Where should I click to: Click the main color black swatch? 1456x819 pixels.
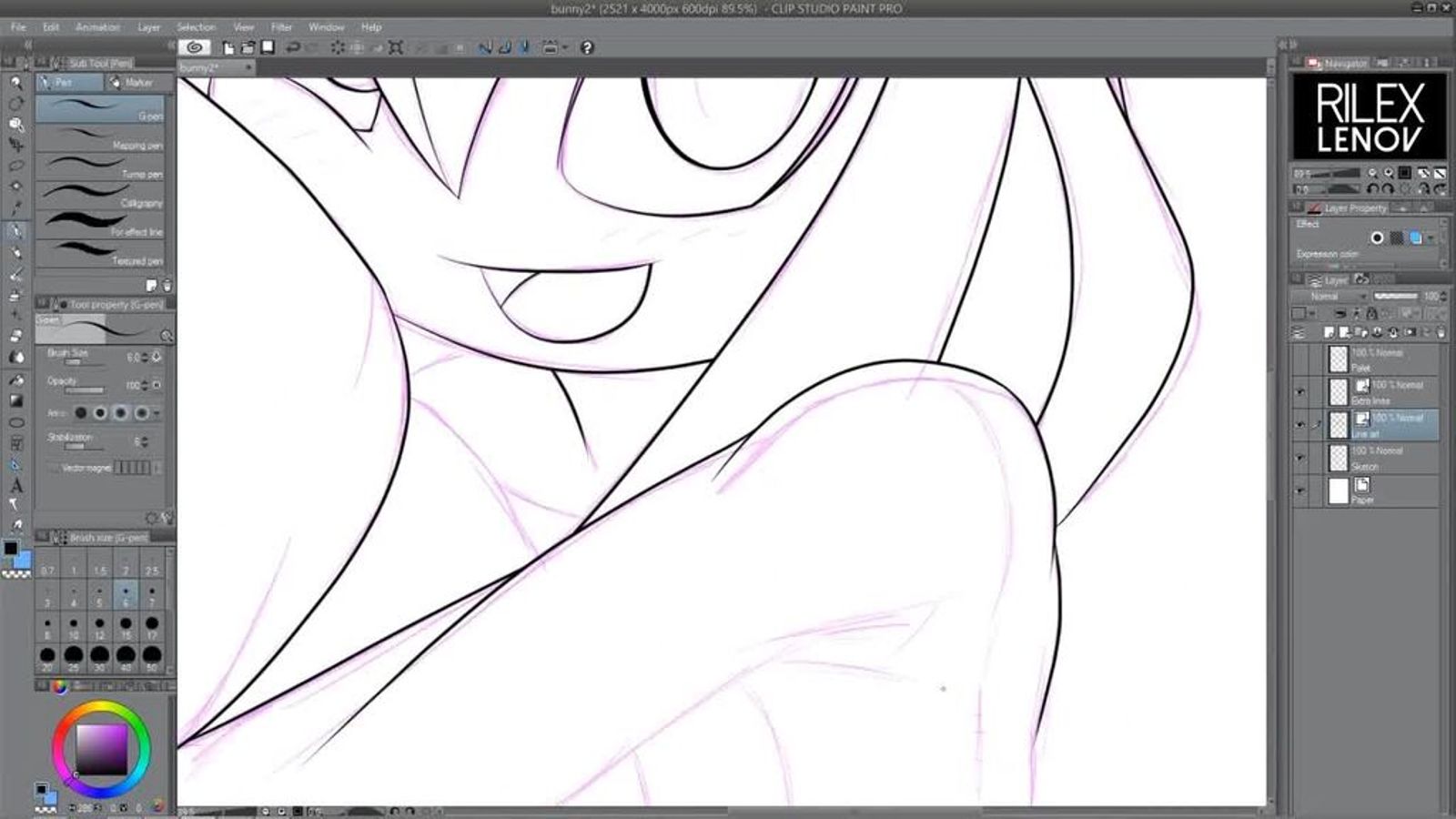pyautogui.click(x=10, y=549)
